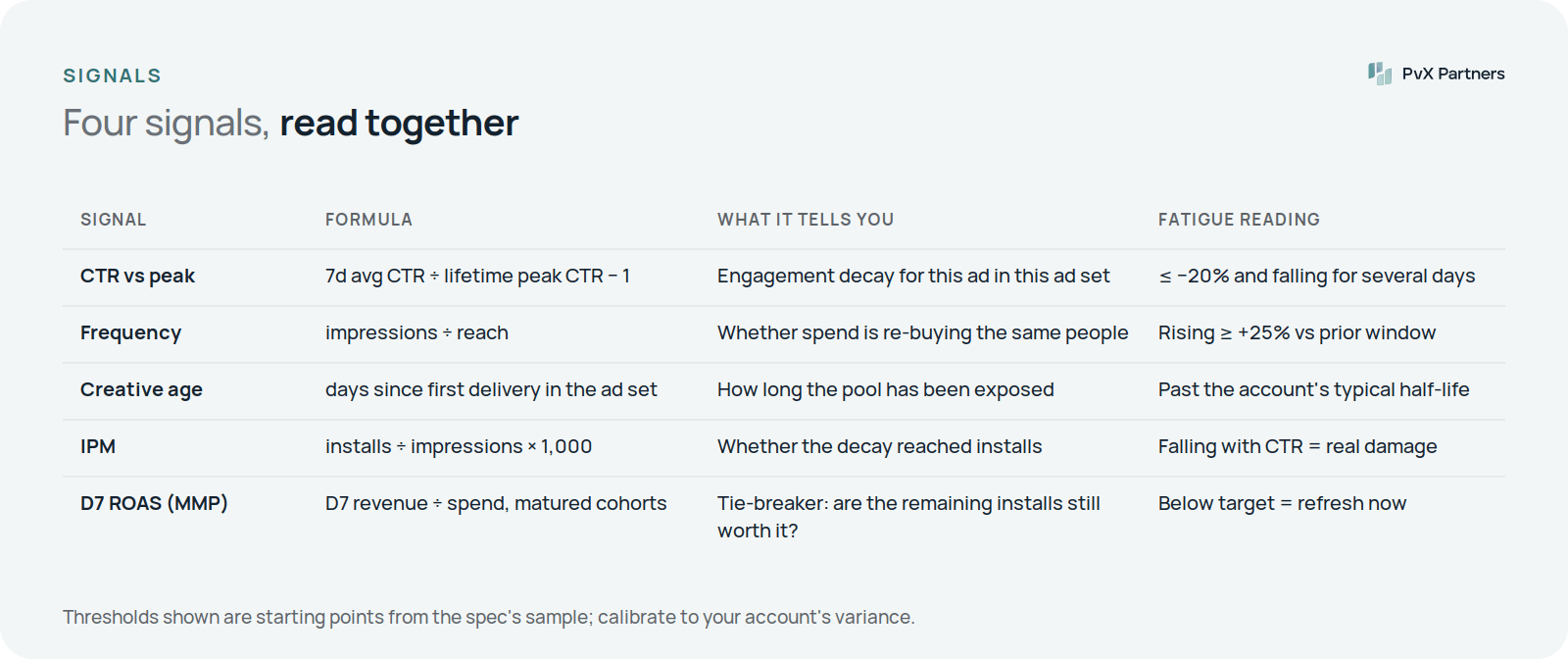Select the Creative age row label
Screen dimensions: 1568x659
[x=142, y=390]
